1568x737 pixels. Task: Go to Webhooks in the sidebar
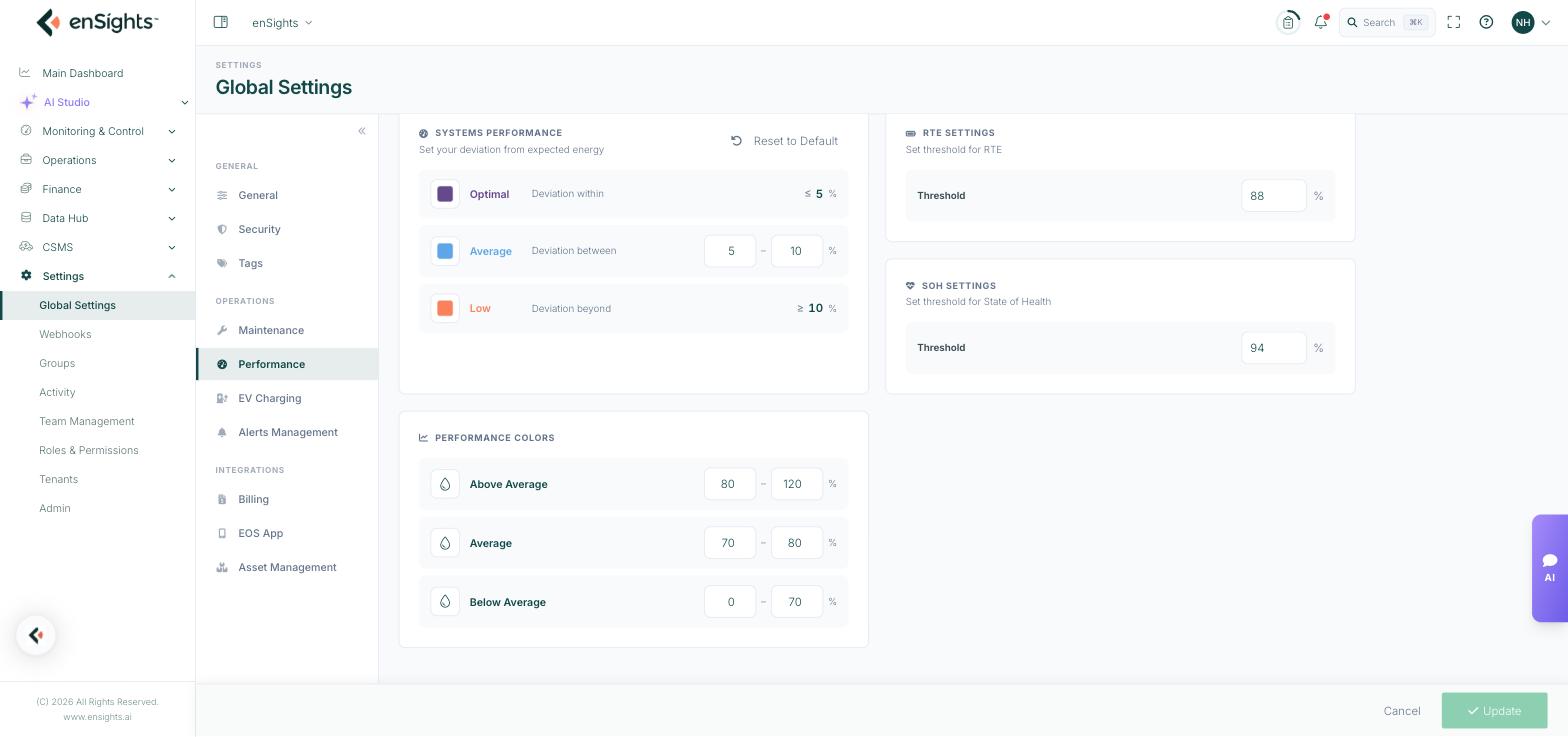click(x=65, y=334)
